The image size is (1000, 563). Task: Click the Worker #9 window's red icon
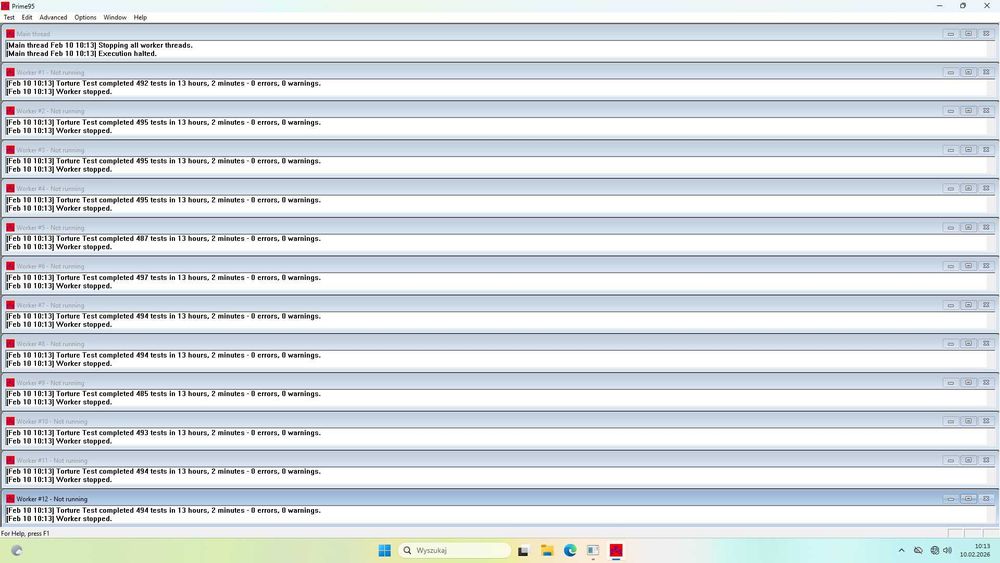tap(10, 383)
